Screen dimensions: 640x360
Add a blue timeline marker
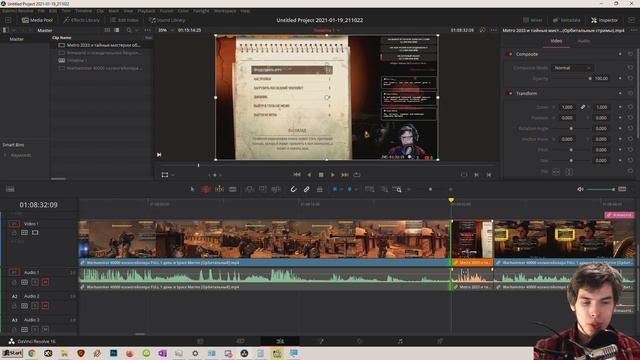coord(350,189)
